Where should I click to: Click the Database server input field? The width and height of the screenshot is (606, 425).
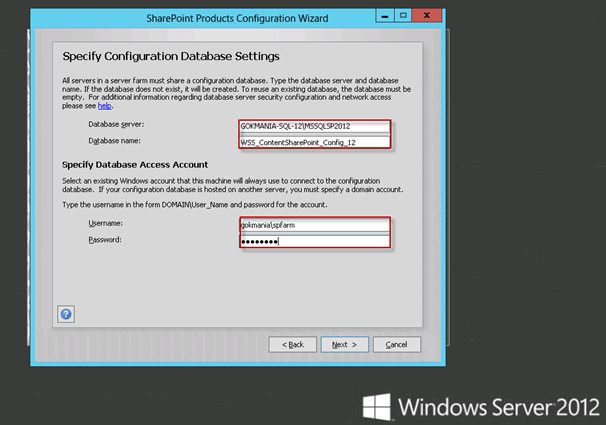(x=315, y=126)
